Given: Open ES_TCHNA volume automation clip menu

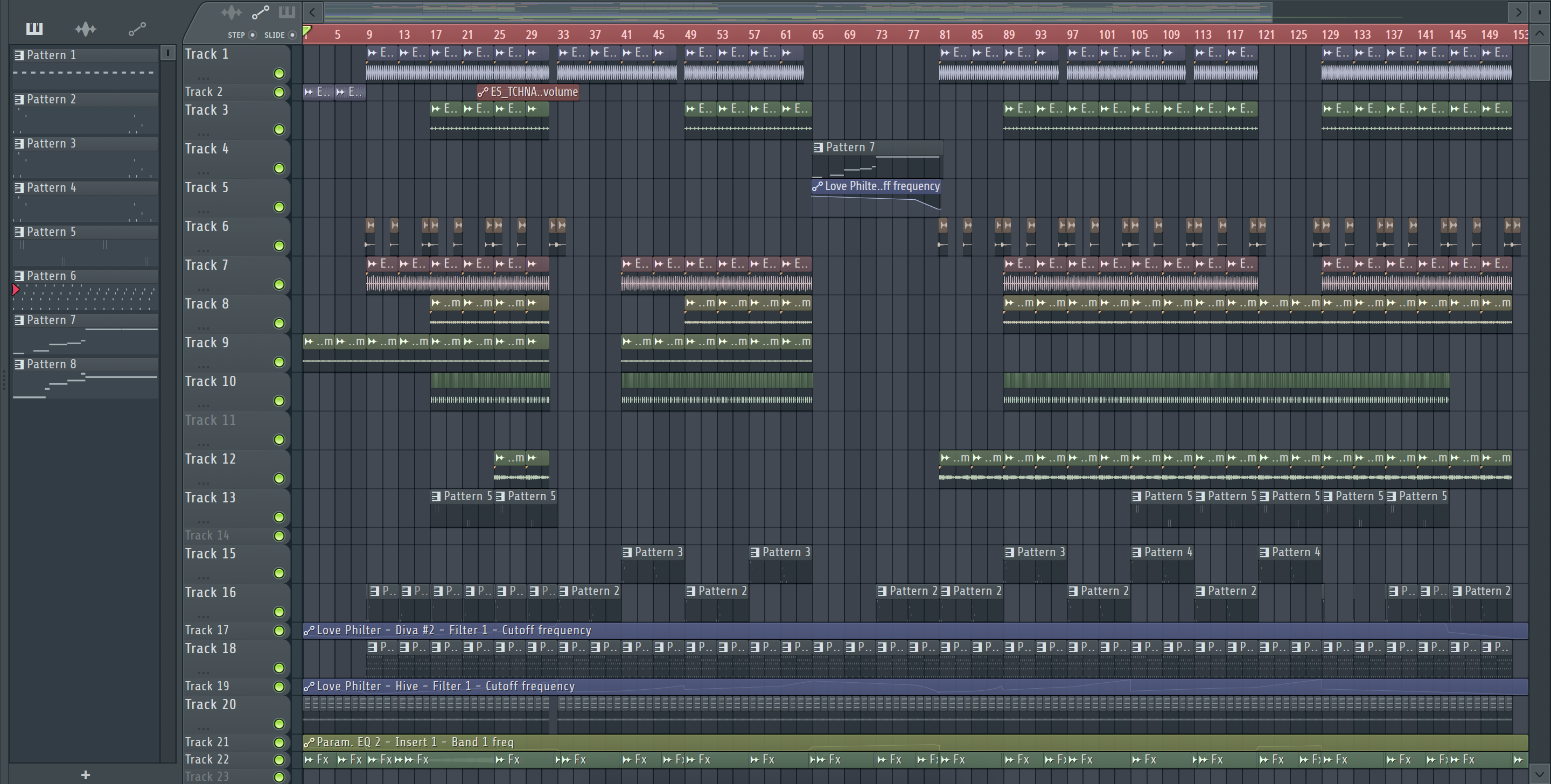Looking at the screenshot, I should click(483, 92).
